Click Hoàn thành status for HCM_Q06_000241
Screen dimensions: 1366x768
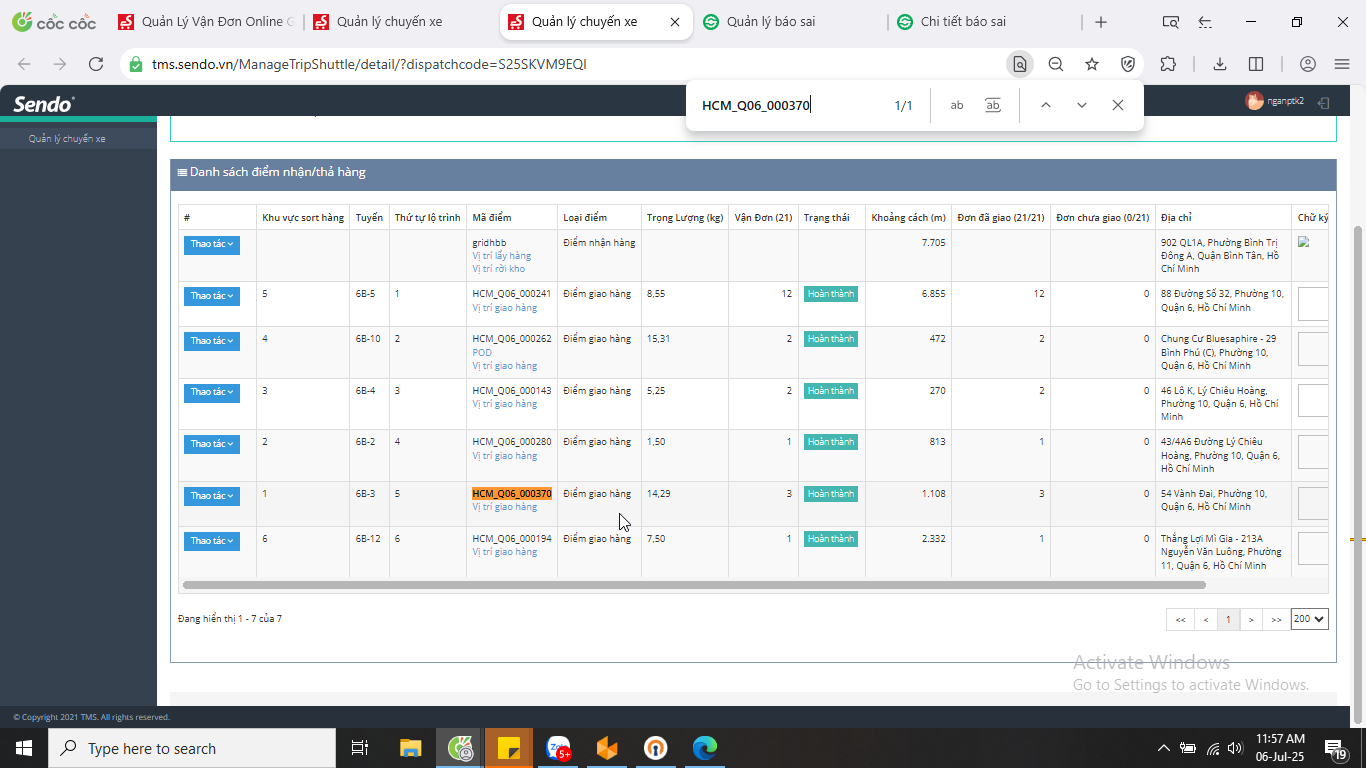coord(831,294)
